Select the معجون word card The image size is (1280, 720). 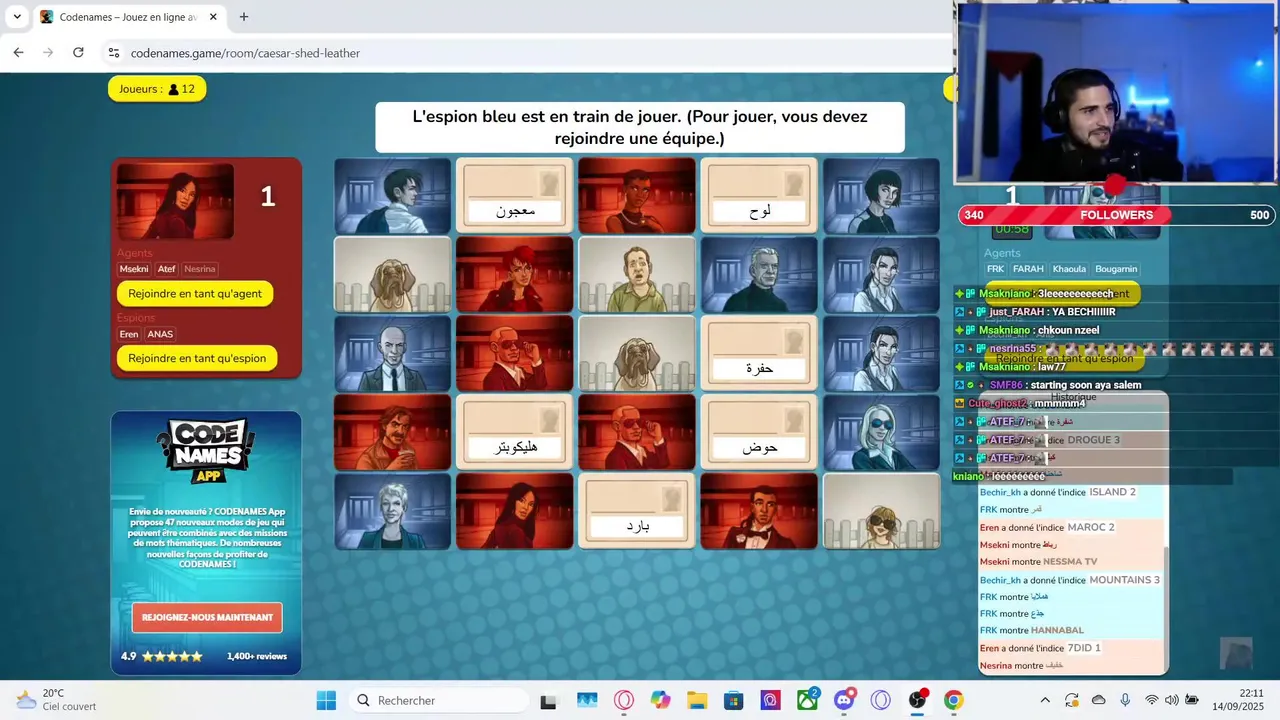pyautogui.click(x=515, y=195)
